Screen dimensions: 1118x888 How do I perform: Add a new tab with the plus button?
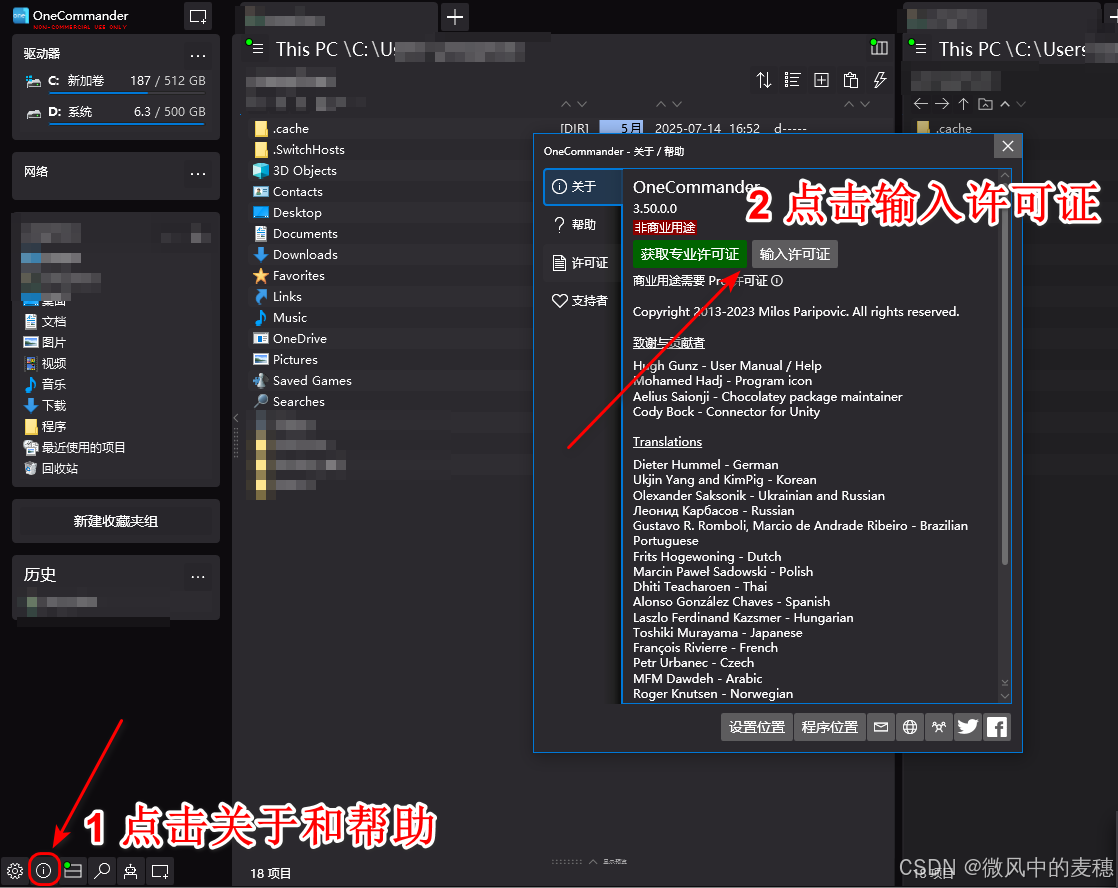coord(455,16)
